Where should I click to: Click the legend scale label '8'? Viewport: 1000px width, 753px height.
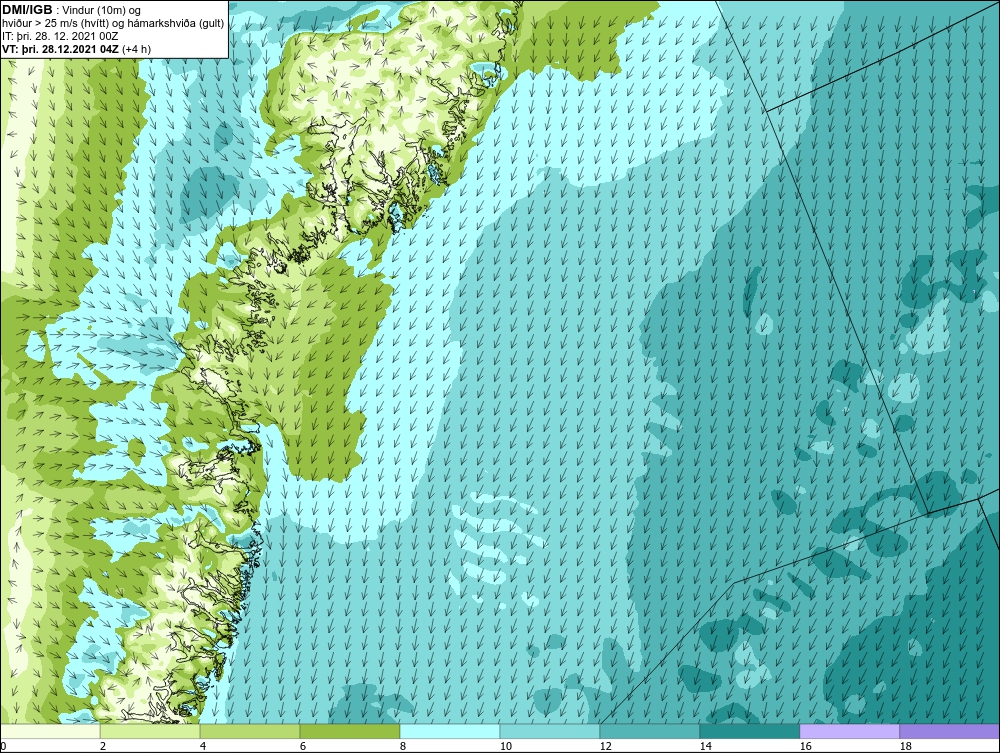coord(403,746)
